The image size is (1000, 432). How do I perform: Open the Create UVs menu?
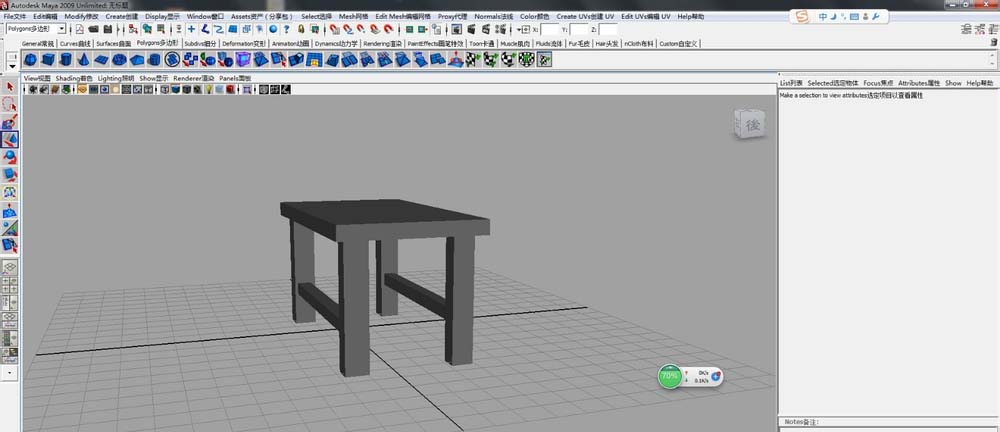click(x=585, y=16)
